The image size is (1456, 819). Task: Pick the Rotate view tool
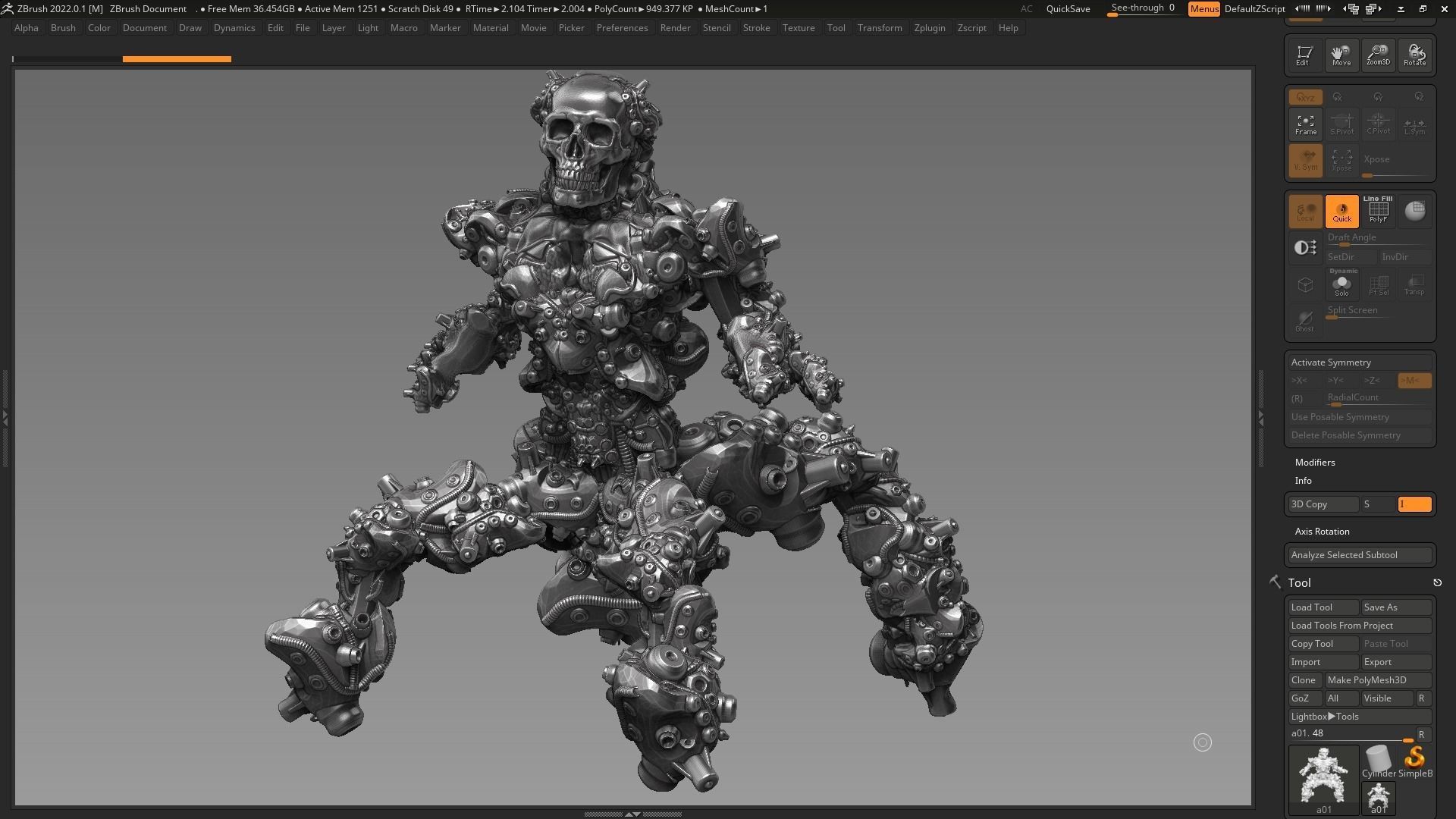pyautogui.click(x=1414, y=55)
